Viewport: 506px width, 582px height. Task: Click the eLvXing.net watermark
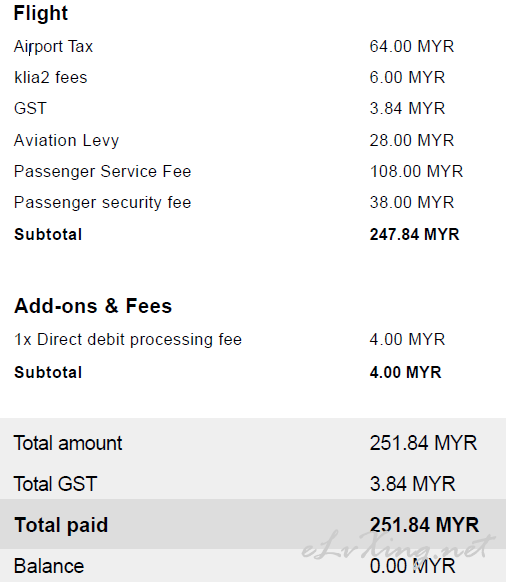tap(398, 545)
